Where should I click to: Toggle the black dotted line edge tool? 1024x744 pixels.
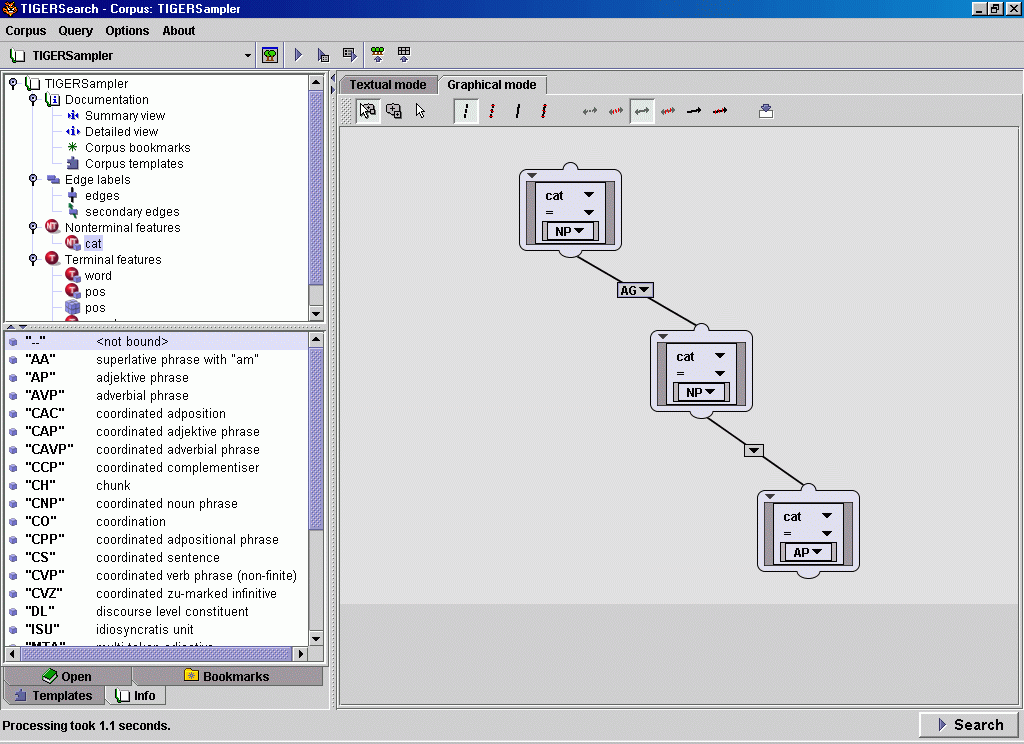tap(466, 111)
